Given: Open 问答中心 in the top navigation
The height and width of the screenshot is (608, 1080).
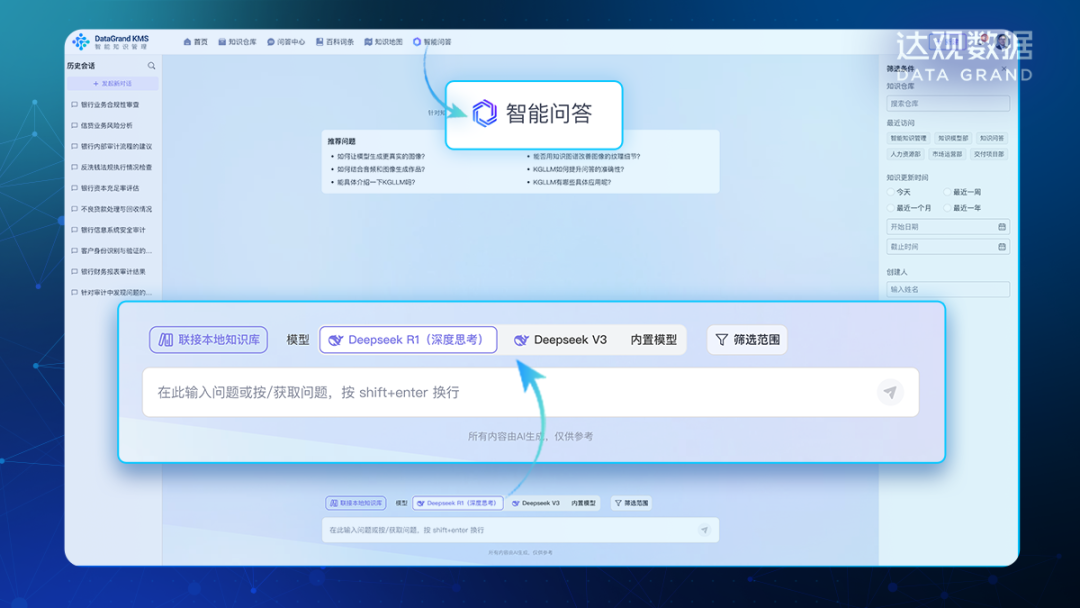Looking at the screenshot, I should tap(286, 42).
